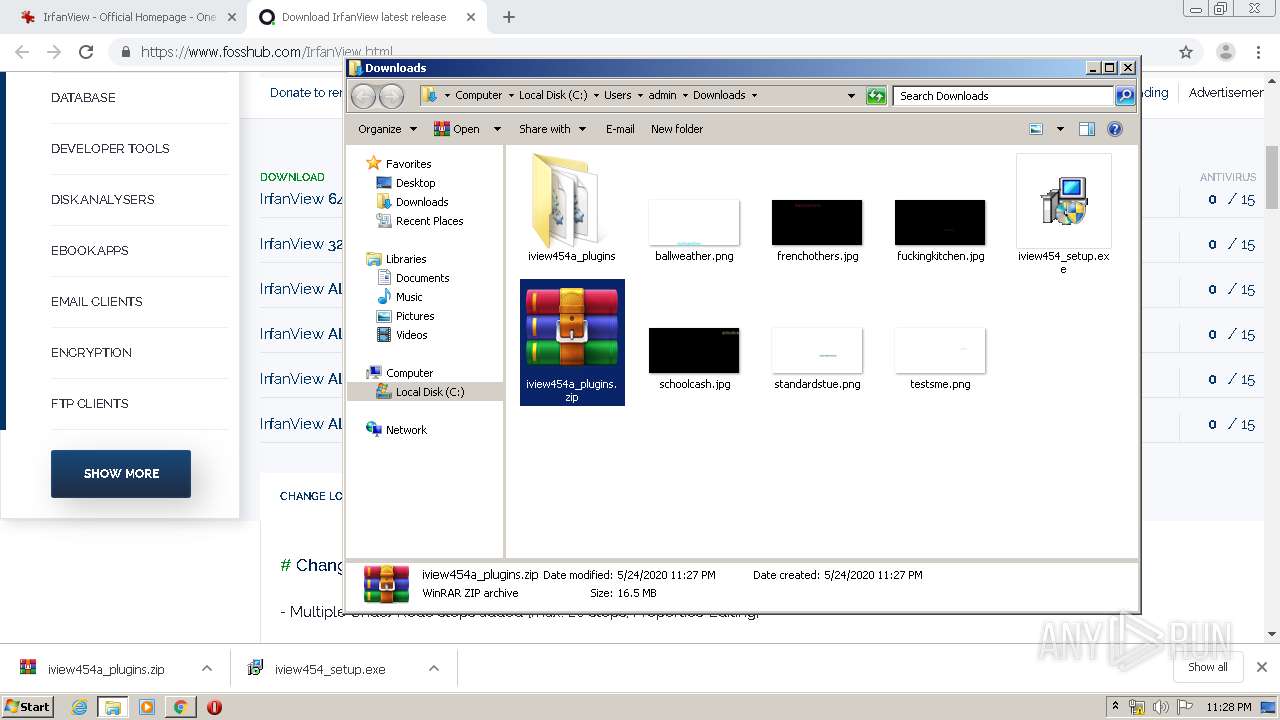Click the refresh address bar icon
Screen dimensions: 1280x720
[x=876, y=96]
